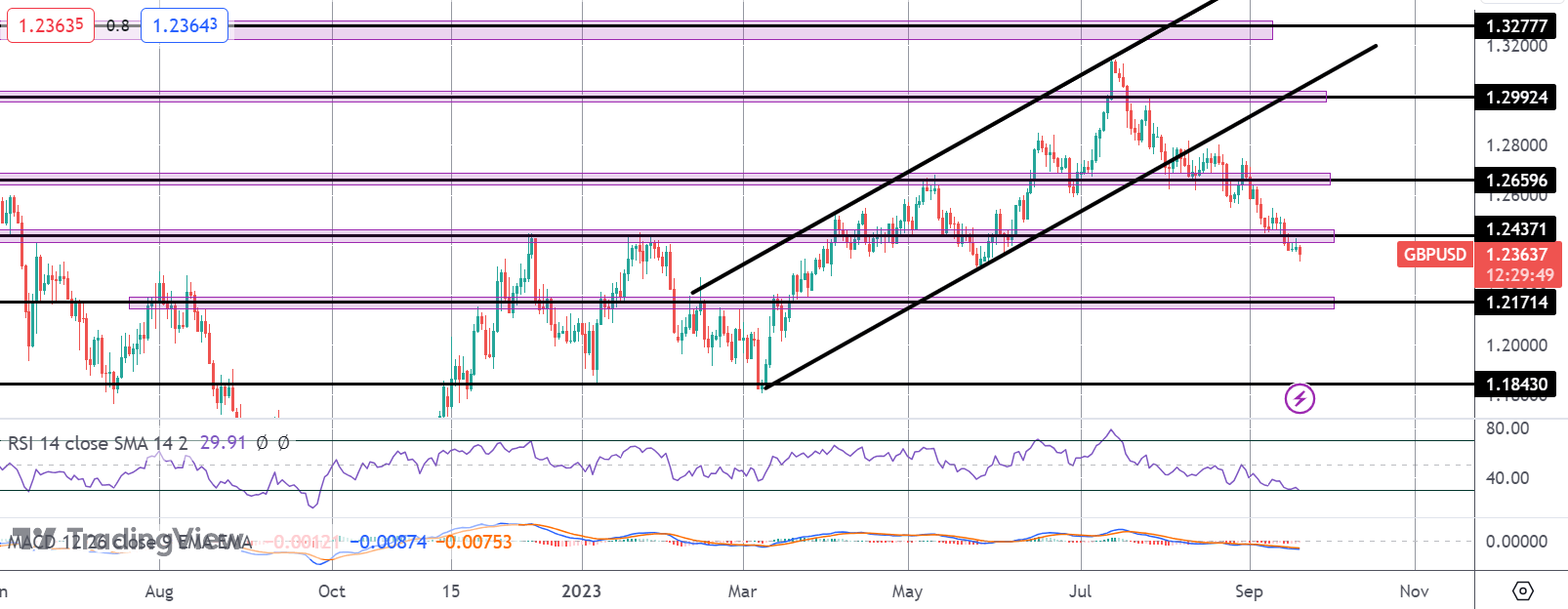
Task: Click the Mar label on time axis
Action: (743, 591)
